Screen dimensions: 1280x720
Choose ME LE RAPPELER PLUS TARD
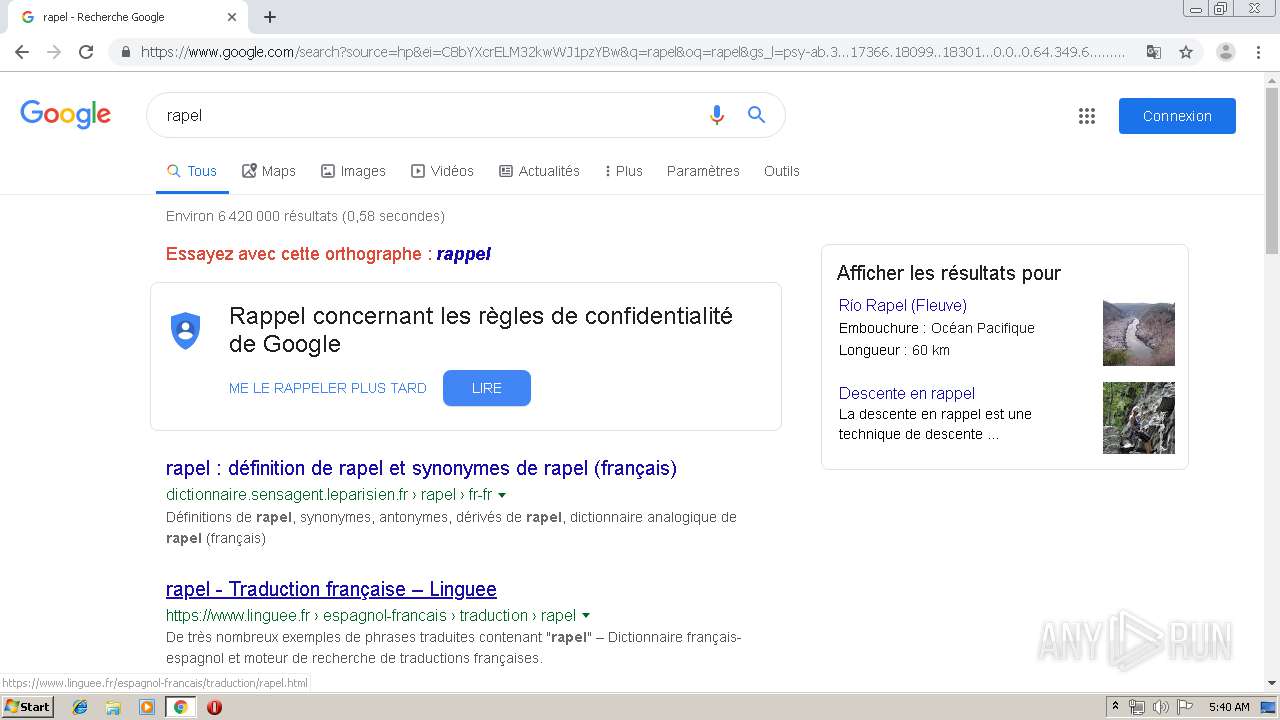click(328, 388)
